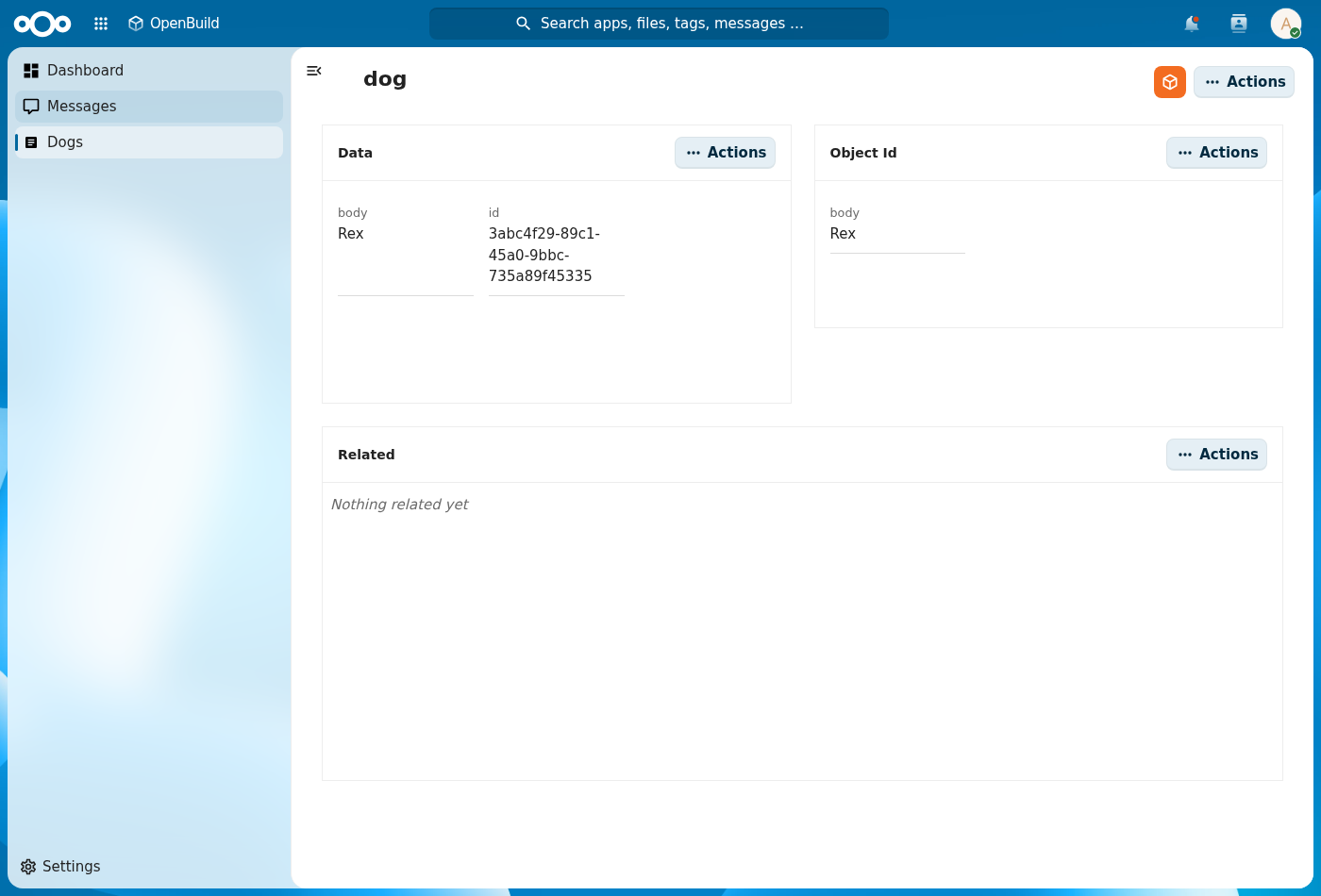Open page-level Actions menu beside dog title
The height and width of the screenshot is (896, 1321).
(1244, 82)
